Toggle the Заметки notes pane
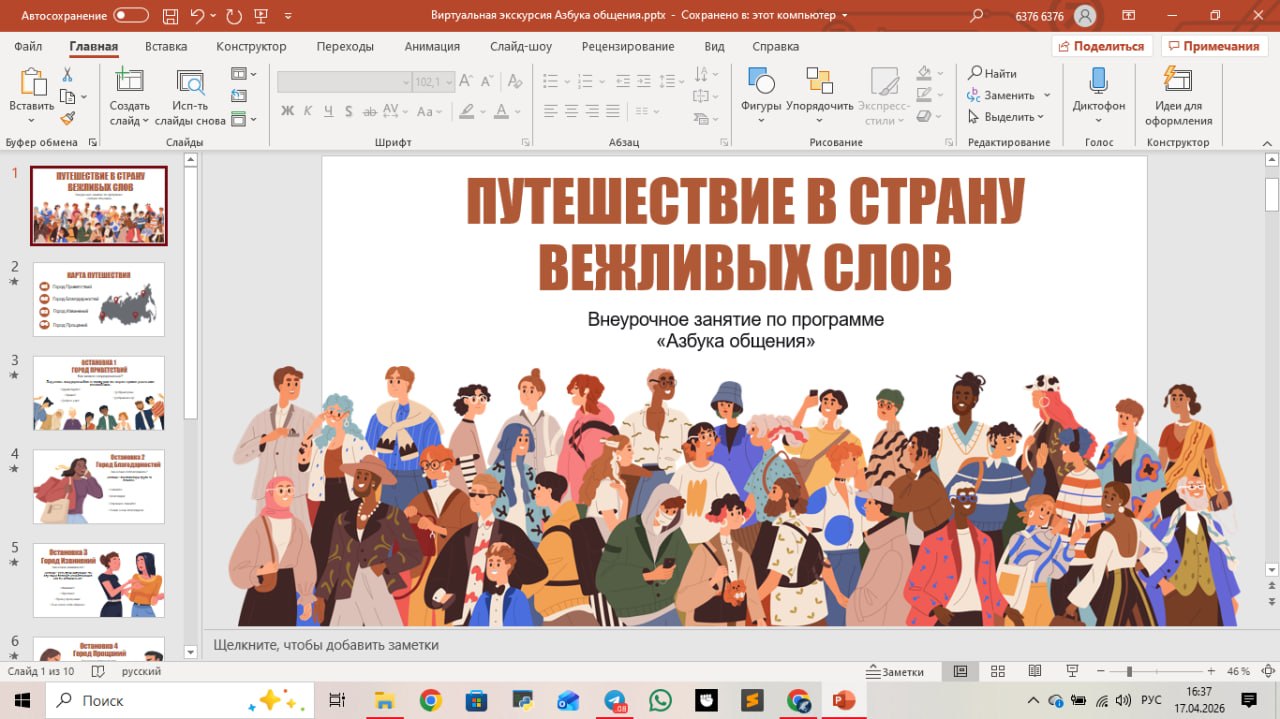 [895, 672]
